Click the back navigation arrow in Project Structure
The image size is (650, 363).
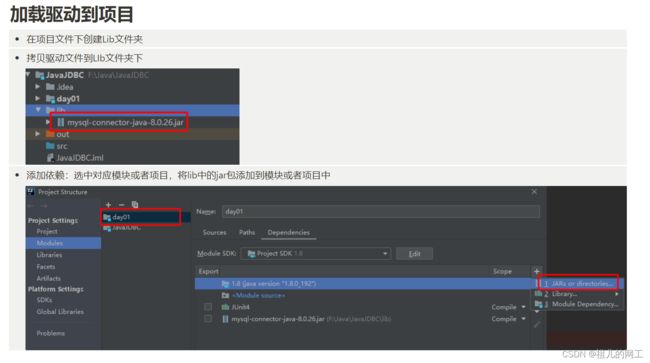pyautogui.click(x=31, y=206)
